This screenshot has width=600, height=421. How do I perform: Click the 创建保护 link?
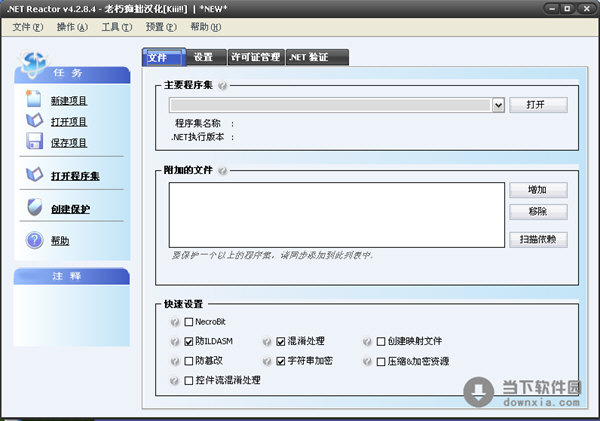click(70, 209)
